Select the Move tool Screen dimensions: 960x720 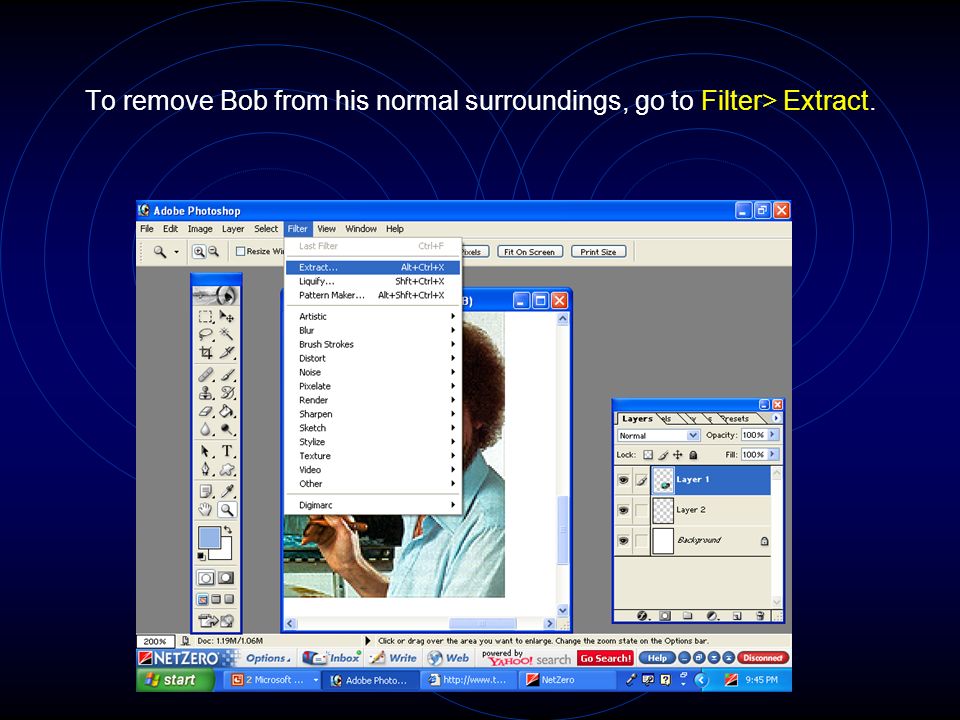tap(227, 317)
